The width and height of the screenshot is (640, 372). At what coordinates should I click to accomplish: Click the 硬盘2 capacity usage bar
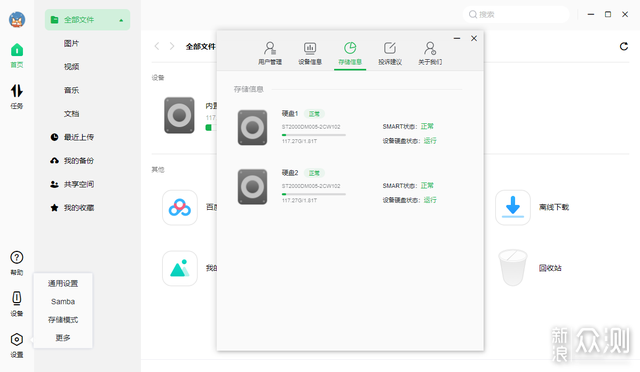click(313, 194)
